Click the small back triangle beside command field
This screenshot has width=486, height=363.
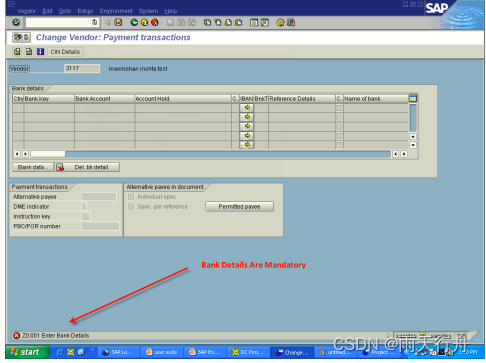(108, 22)
